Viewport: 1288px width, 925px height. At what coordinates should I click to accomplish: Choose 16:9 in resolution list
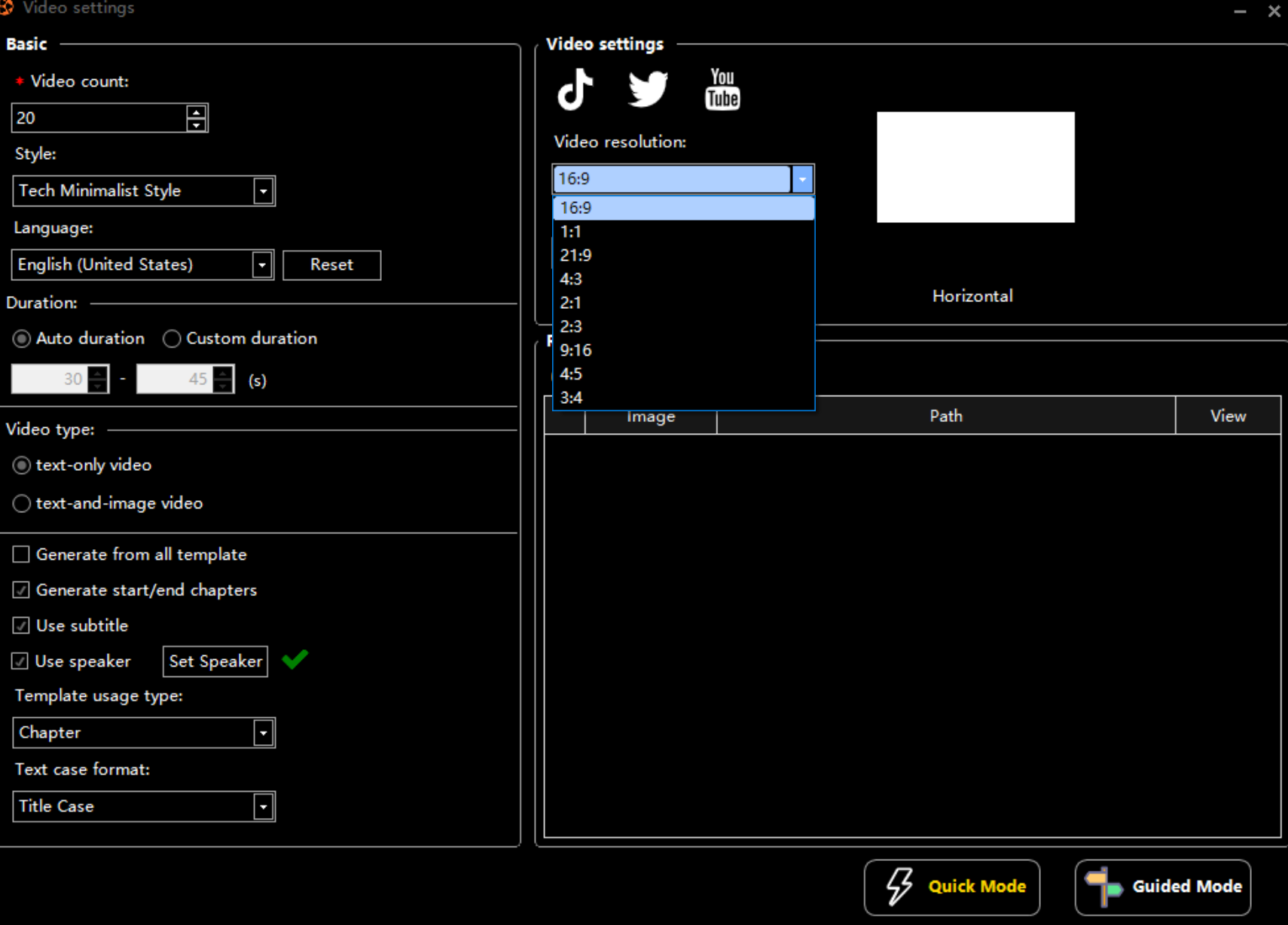click(x=684, y=208)
